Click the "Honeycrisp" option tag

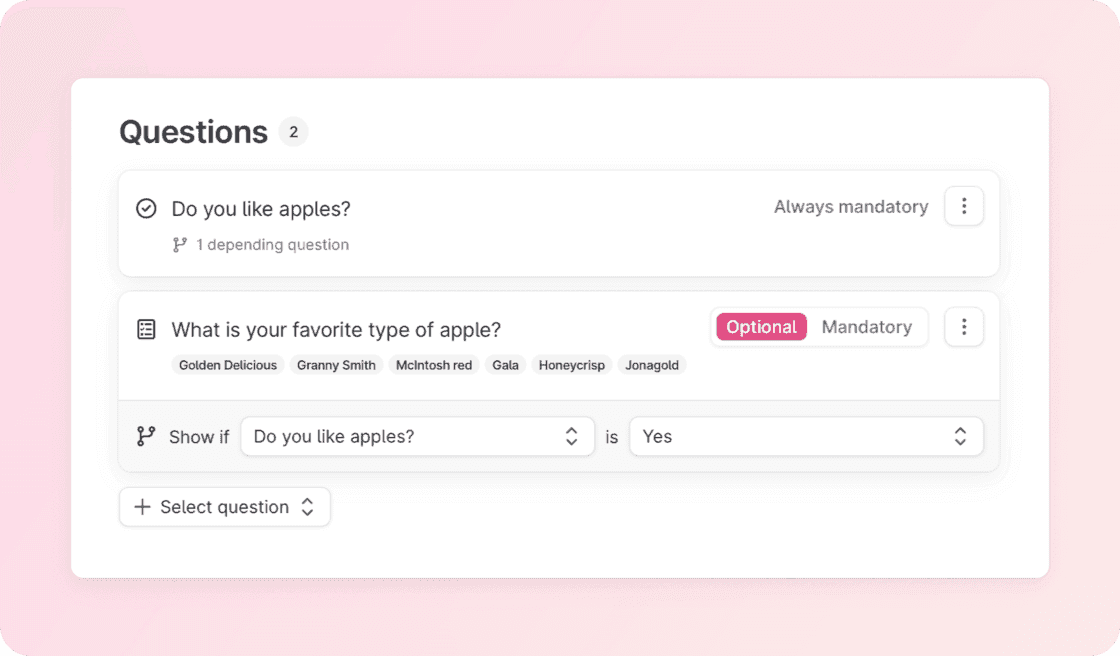coord(571,365)
